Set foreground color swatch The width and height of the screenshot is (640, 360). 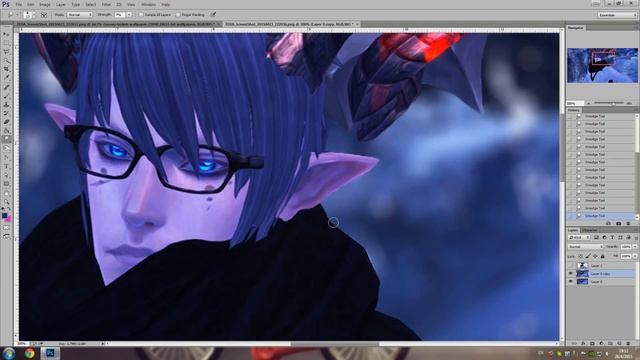[x=4, y=215]
